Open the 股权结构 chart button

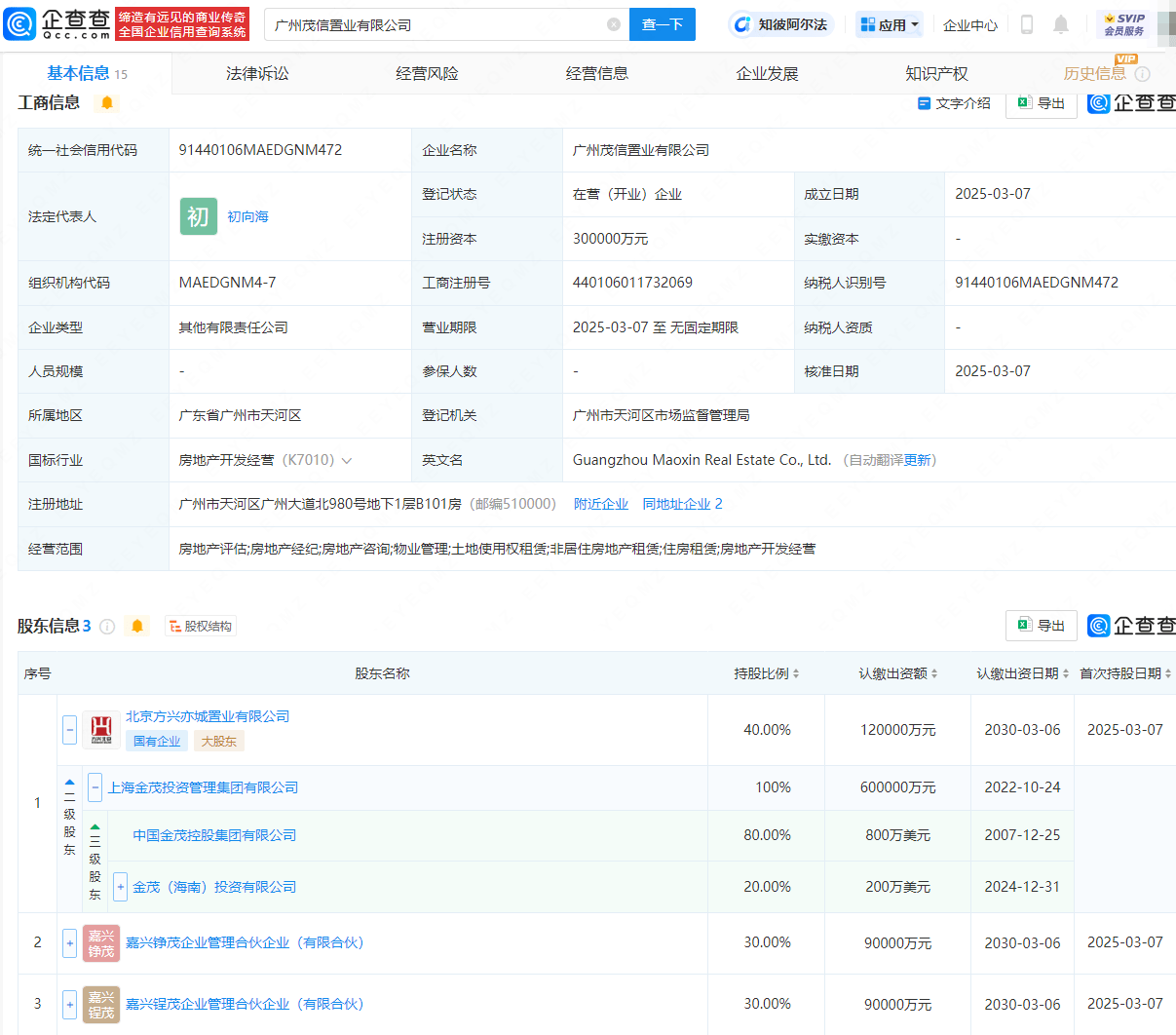point(200,626)
